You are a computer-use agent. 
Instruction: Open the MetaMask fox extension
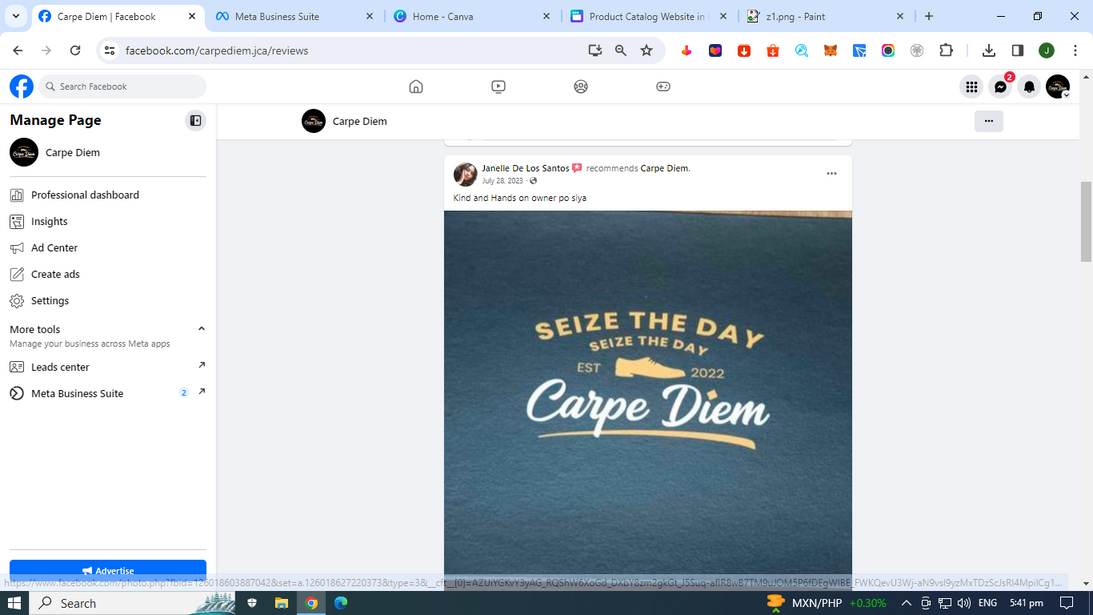point(830,50)
